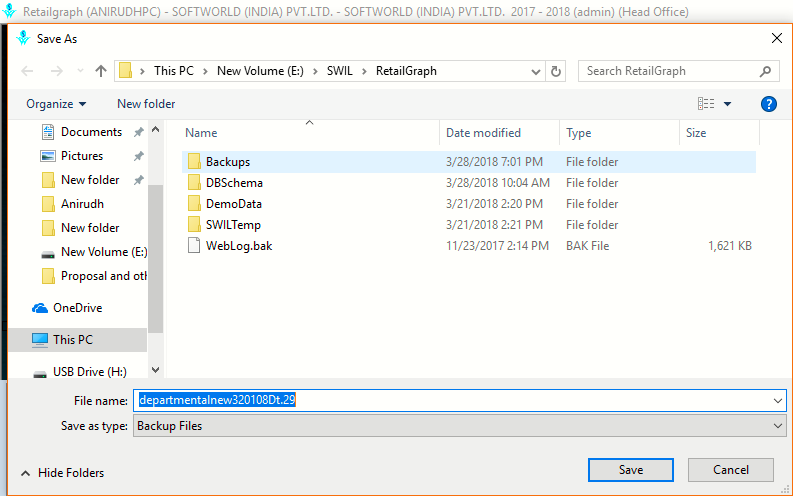Click the Backups folder icon

click(x=194, y=162)
